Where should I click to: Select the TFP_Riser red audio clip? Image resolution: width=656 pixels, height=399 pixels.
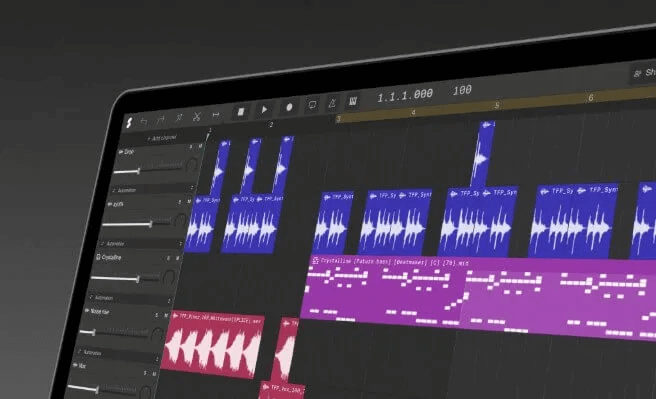pyautogui.click(x=213, y=344)
